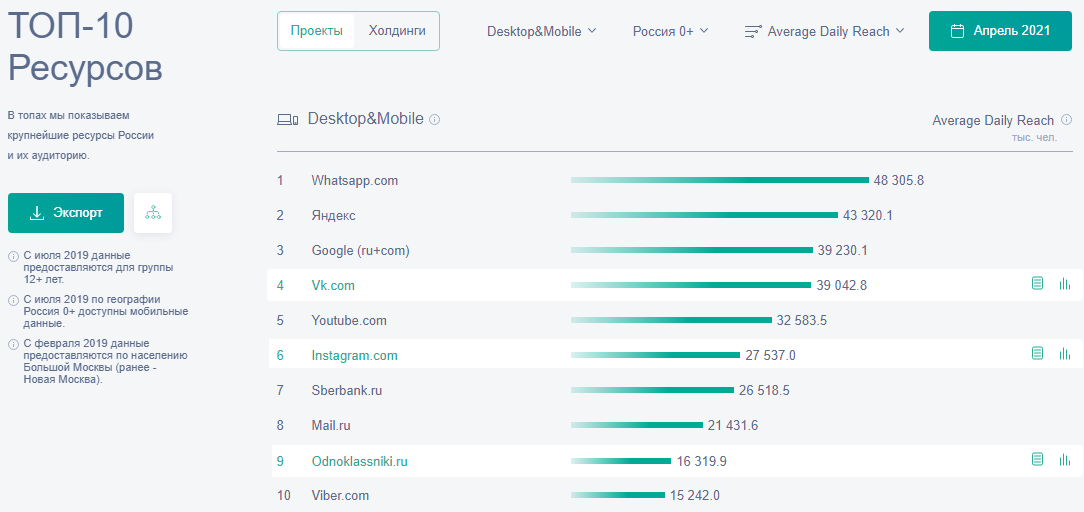Viewport: 1084px width, 512px height.
Task: Open bar chart icon in Vk.com row
Action: [x=1065, y=283]
